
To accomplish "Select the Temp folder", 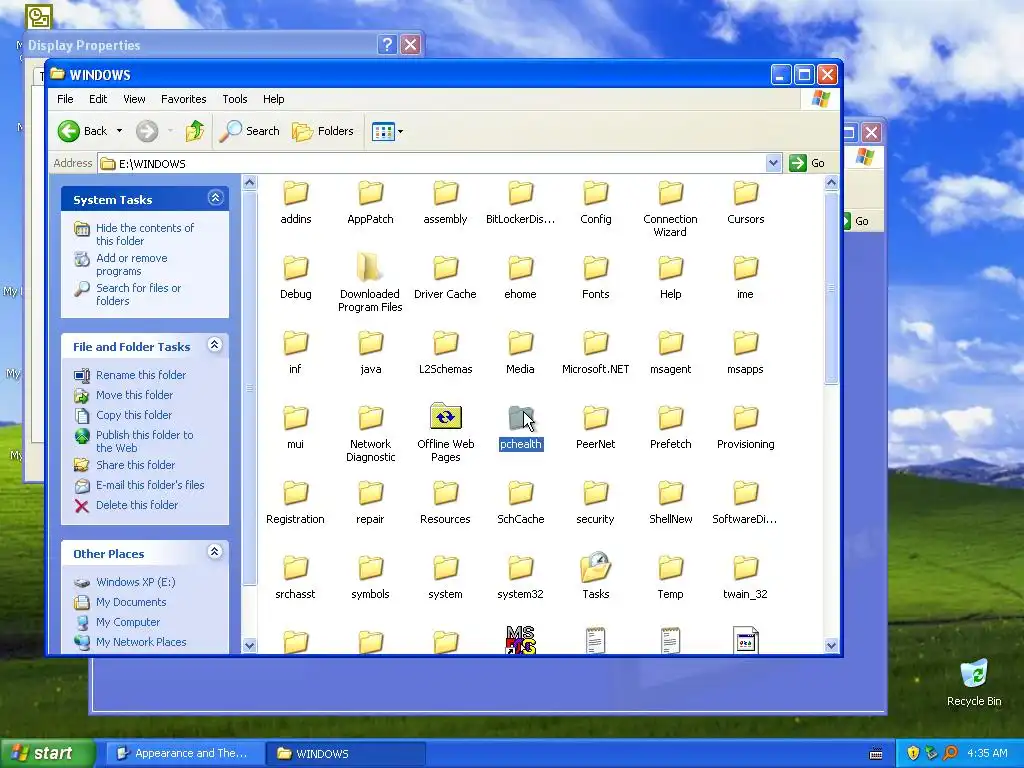I will pos(671,578).
